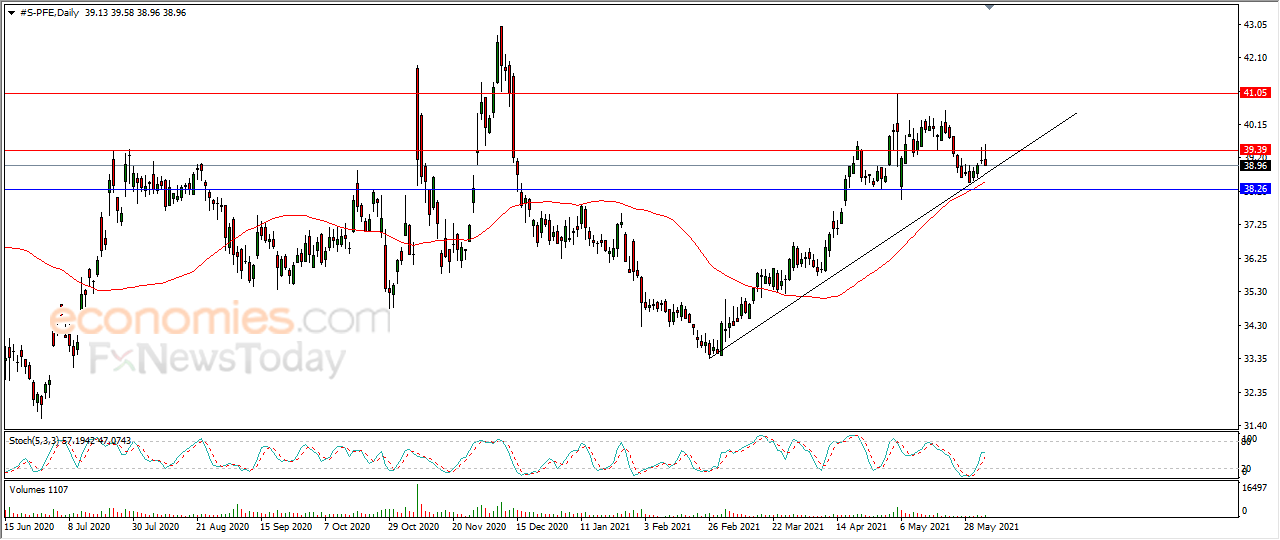Click the 28 May 2021 date label

[991, 525]
